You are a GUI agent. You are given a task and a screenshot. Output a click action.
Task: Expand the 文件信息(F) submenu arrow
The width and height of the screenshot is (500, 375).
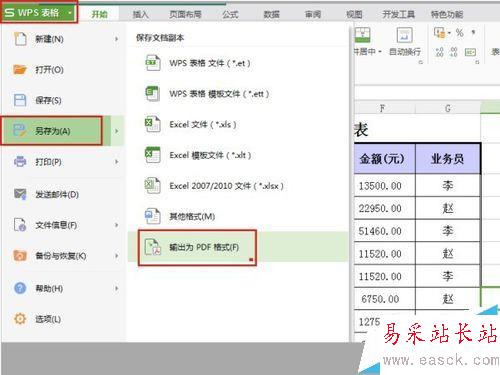coord(116,225)
